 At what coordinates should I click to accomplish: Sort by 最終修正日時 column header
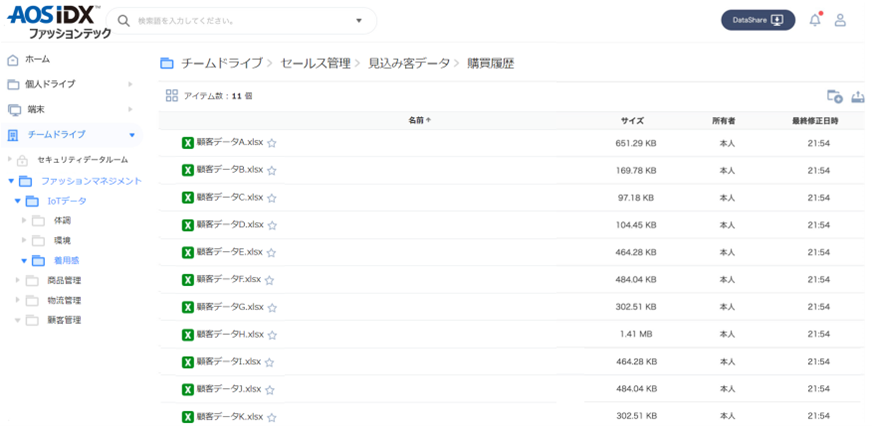click(x=815, y=121)
